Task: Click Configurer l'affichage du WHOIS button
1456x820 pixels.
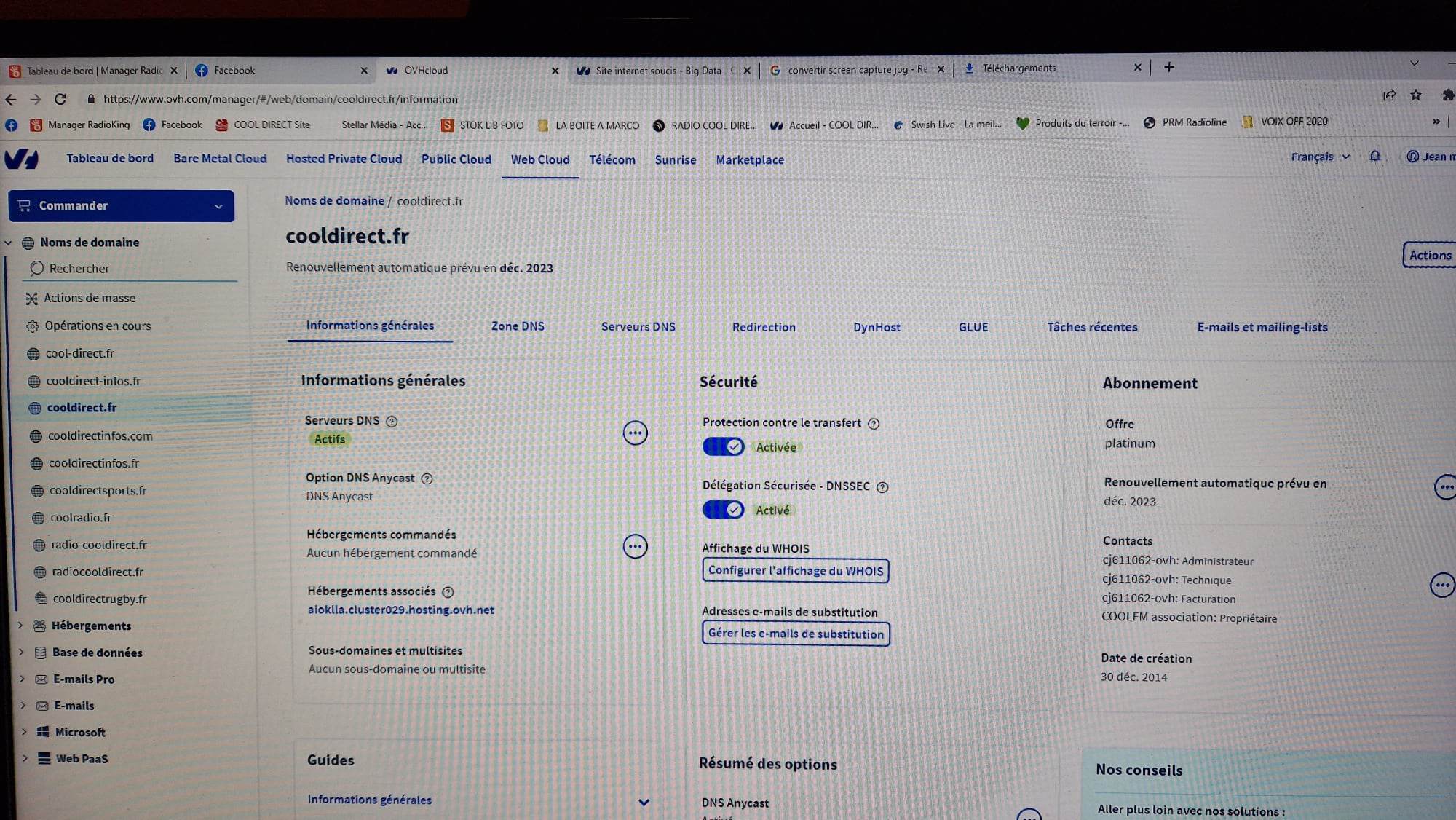Action: tap(795, 570)
